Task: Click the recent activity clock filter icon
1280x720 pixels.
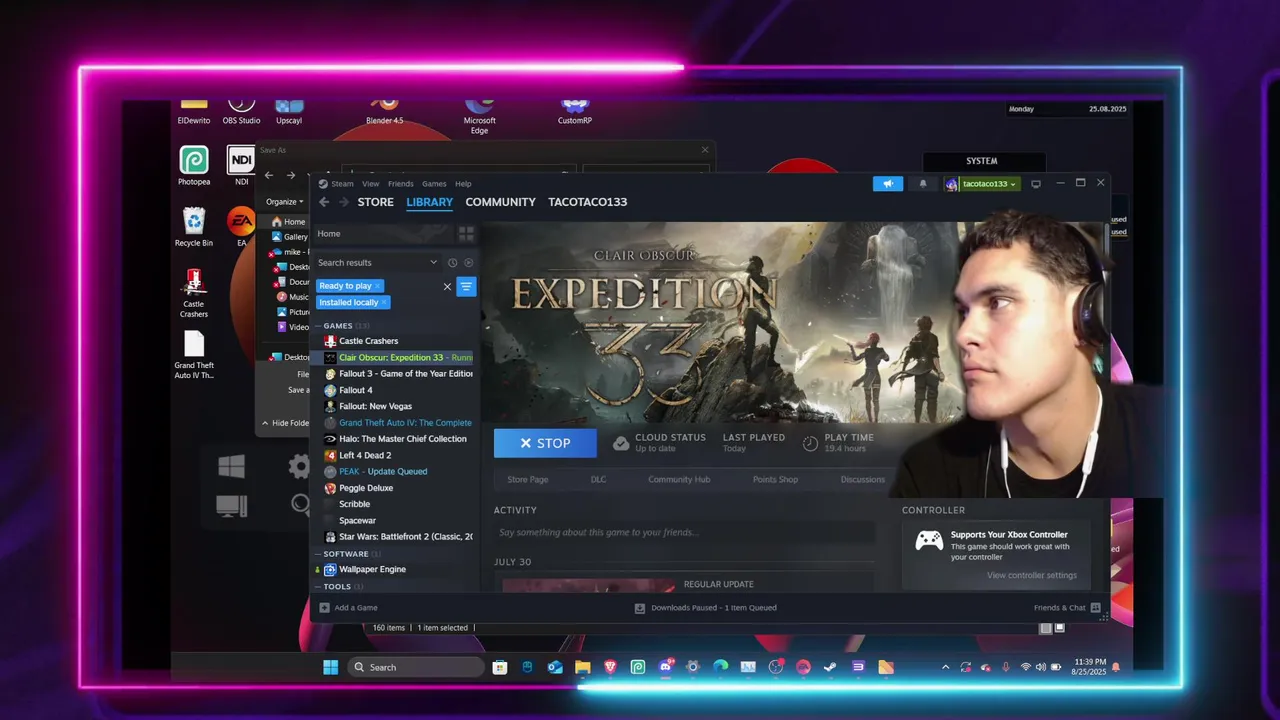Action: point(453,263)
